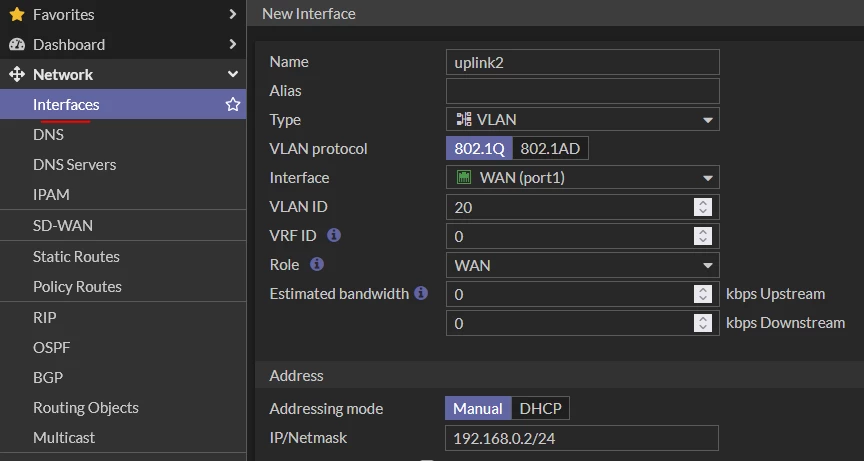The height and width of the screenshot is (461, 864).
Task: Adjust Downstream bandwidth spinner
Action: pos(703,323)
